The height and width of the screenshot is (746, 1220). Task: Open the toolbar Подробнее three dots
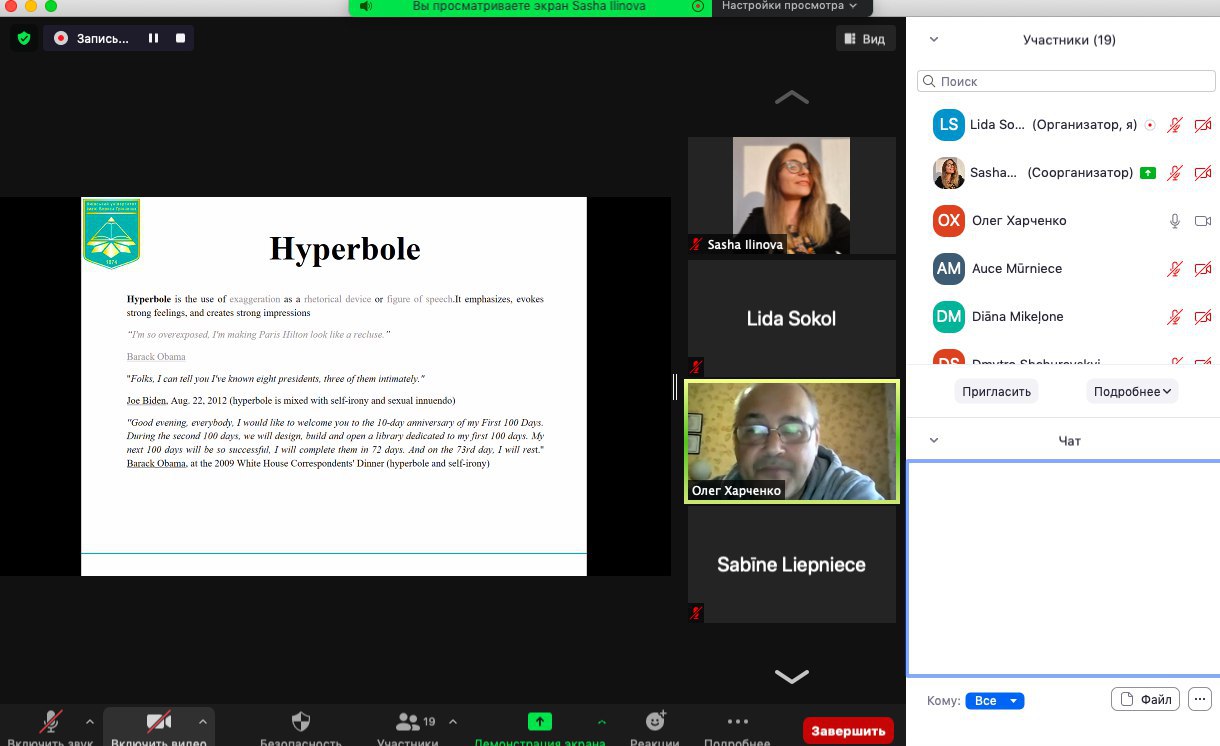coord(737,728)
